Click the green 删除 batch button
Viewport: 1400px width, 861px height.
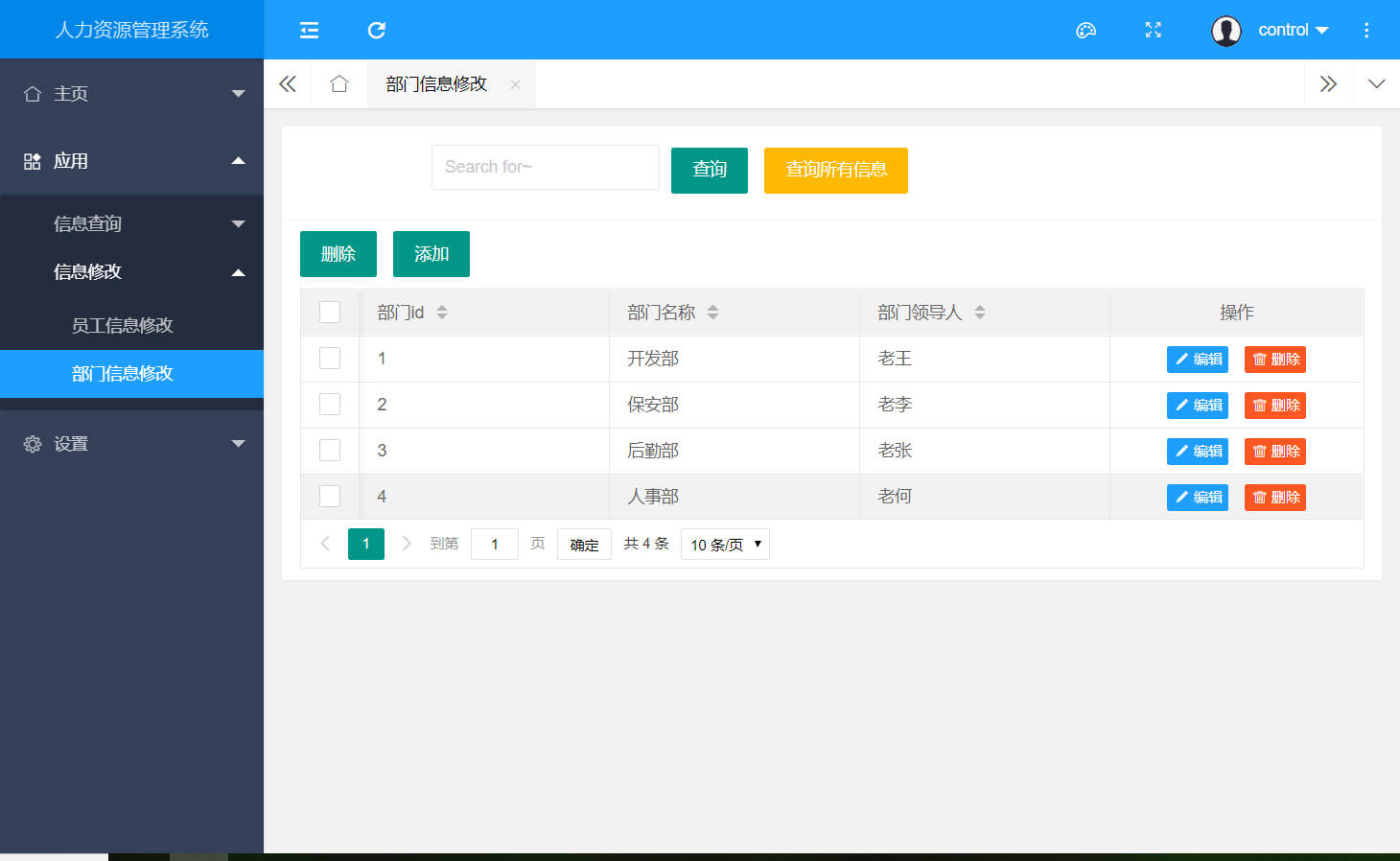pos(338,254)
